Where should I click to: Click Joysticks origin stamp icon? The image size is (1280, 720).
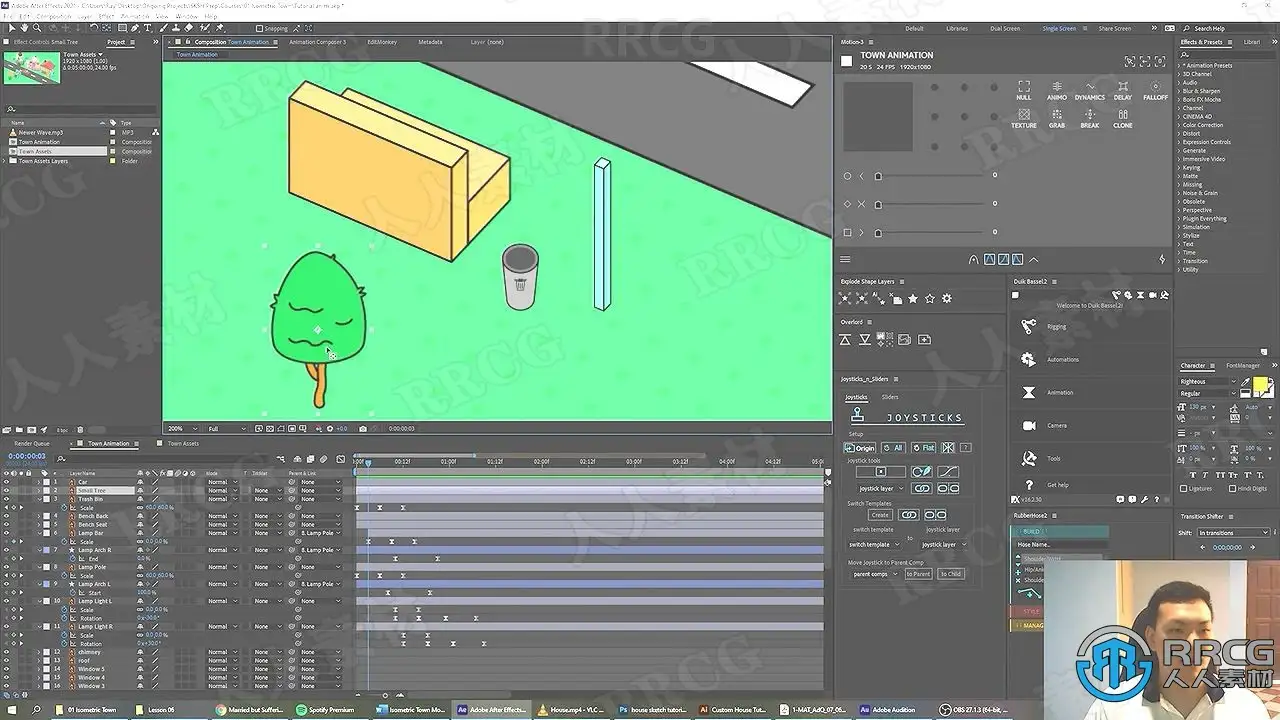click(856, 412)
